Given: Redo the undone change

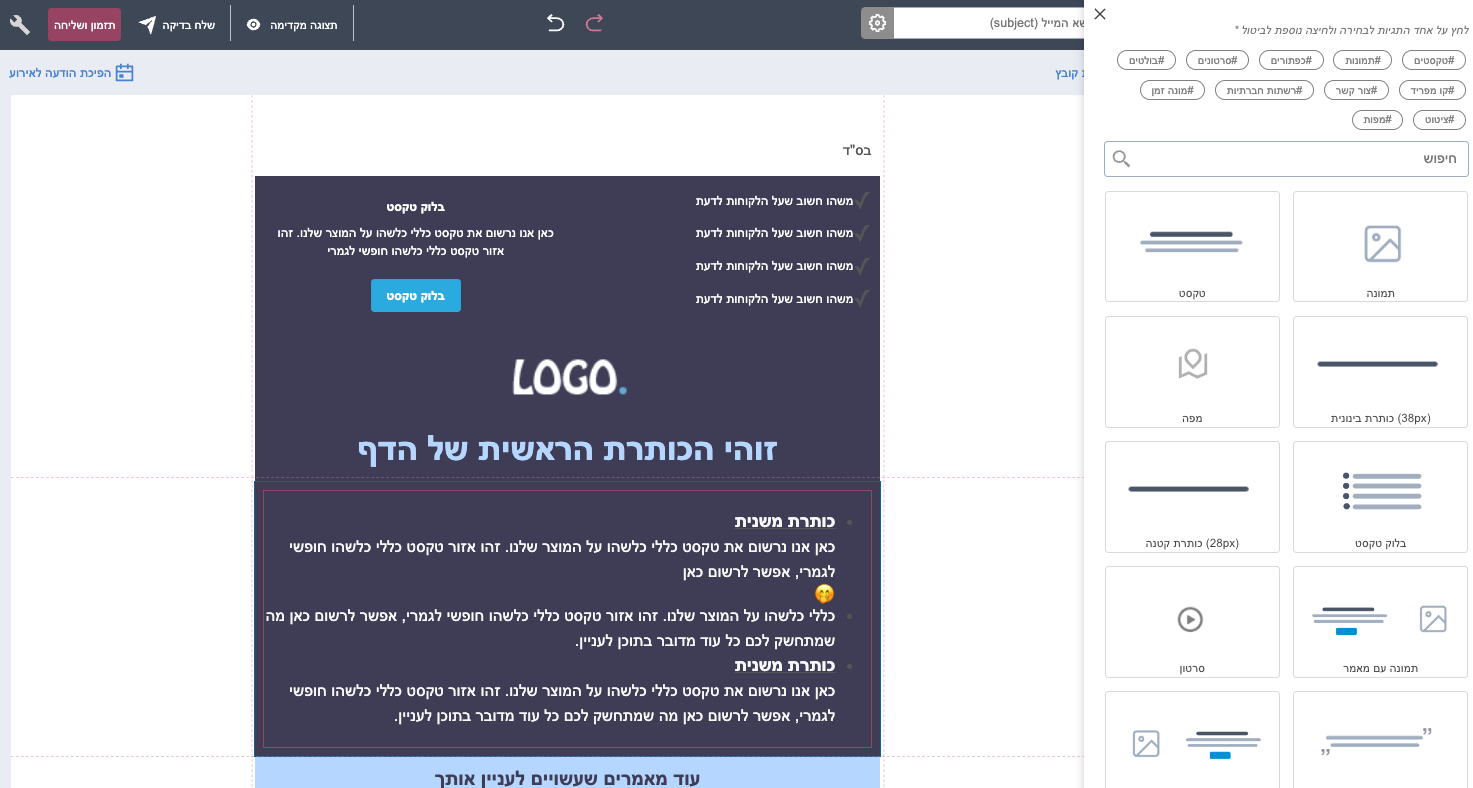Looking at the screenshot, I should [594, 22].
